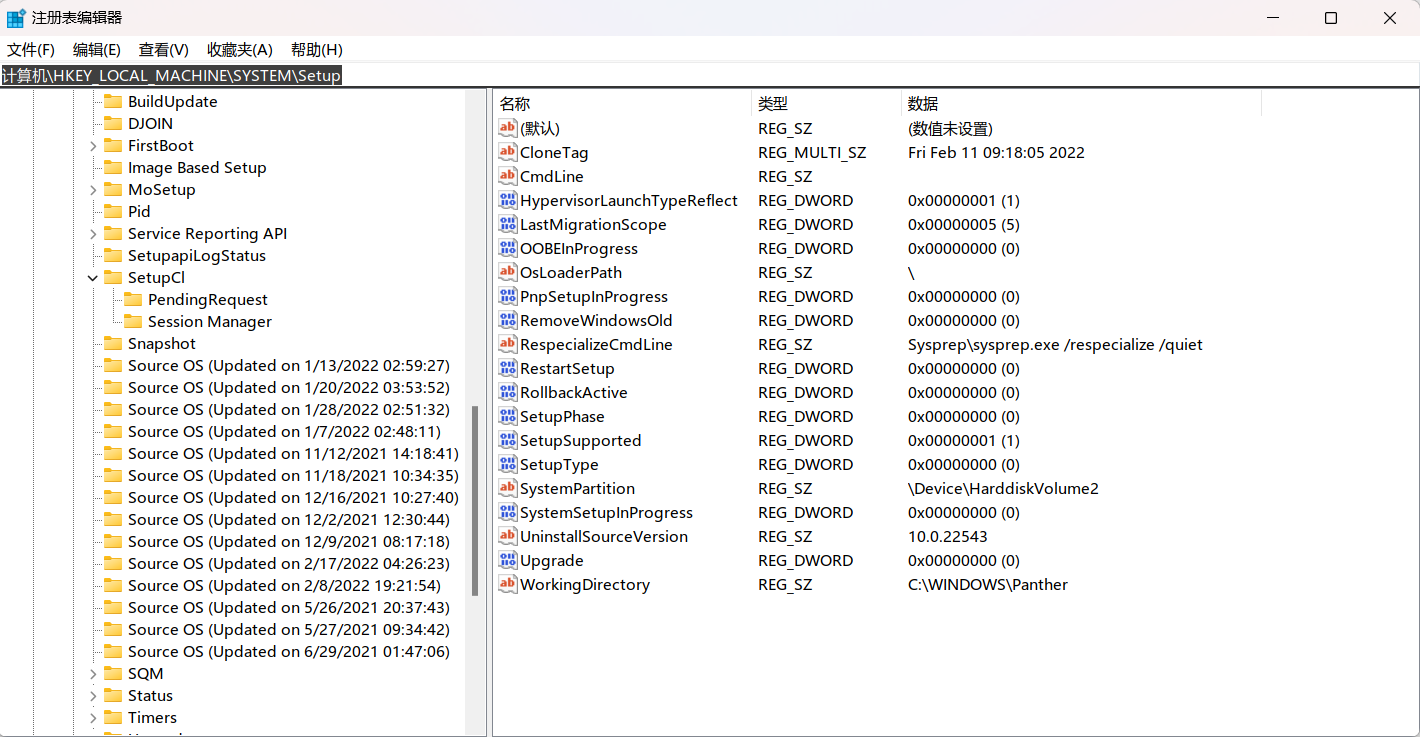1420x737 pixels.
Task: Select the HypervisorLaunchTypeReflect DWORD icon
Action: [x=508, y=201]
